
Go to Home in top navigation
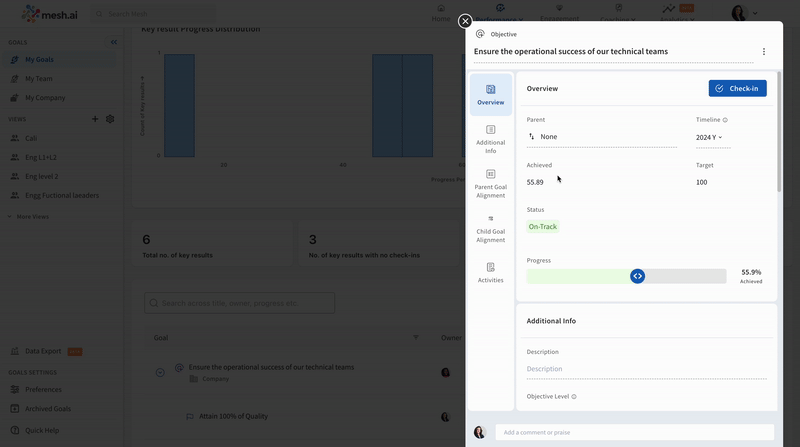pyautogui.click(x=441, y=14)
